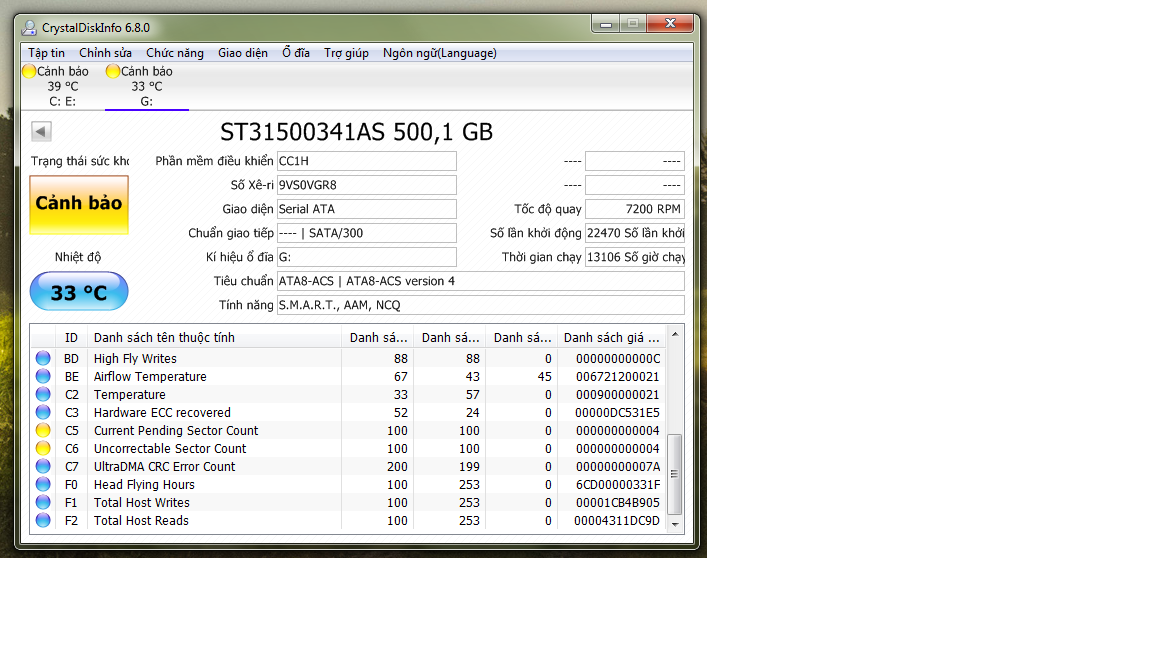Screen dimensions: 1152x648
Task: Click the serial number field 9VS0VGR8
Action: pyautogui.click(x=366, y=185)
